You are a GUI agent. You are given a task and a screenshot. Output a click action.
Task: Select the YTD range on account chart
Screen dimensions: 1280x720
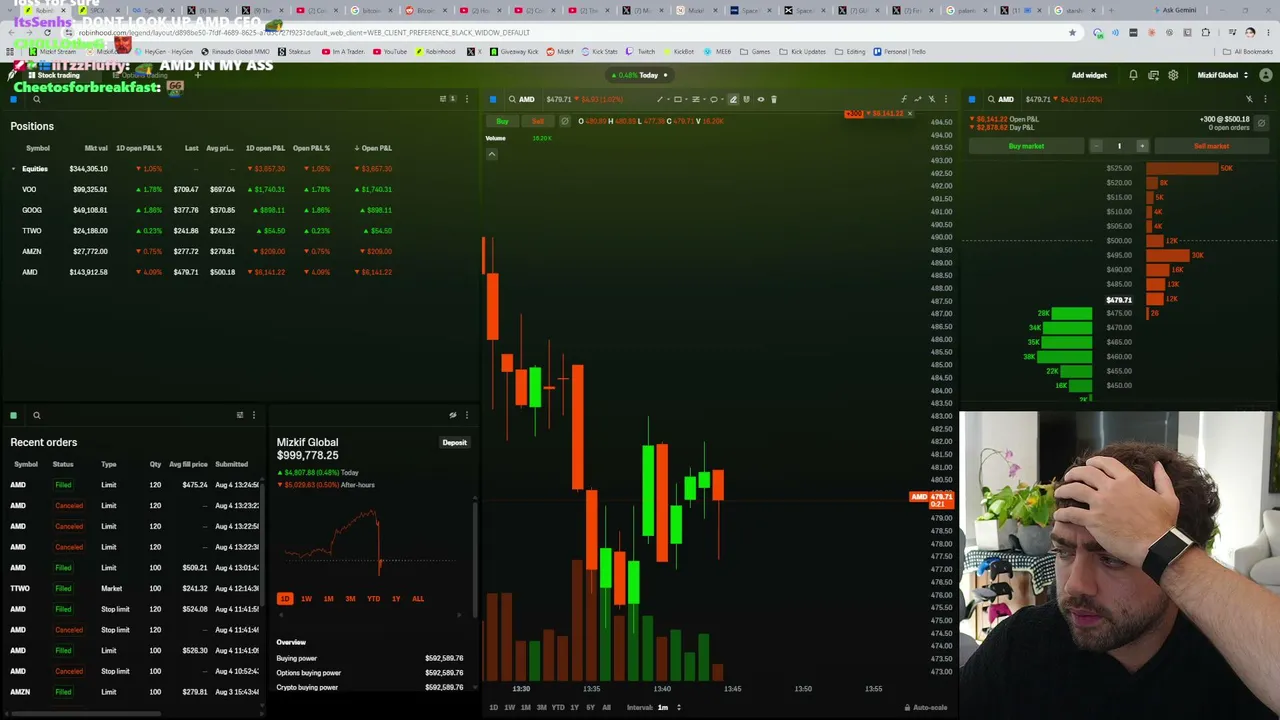373,599
